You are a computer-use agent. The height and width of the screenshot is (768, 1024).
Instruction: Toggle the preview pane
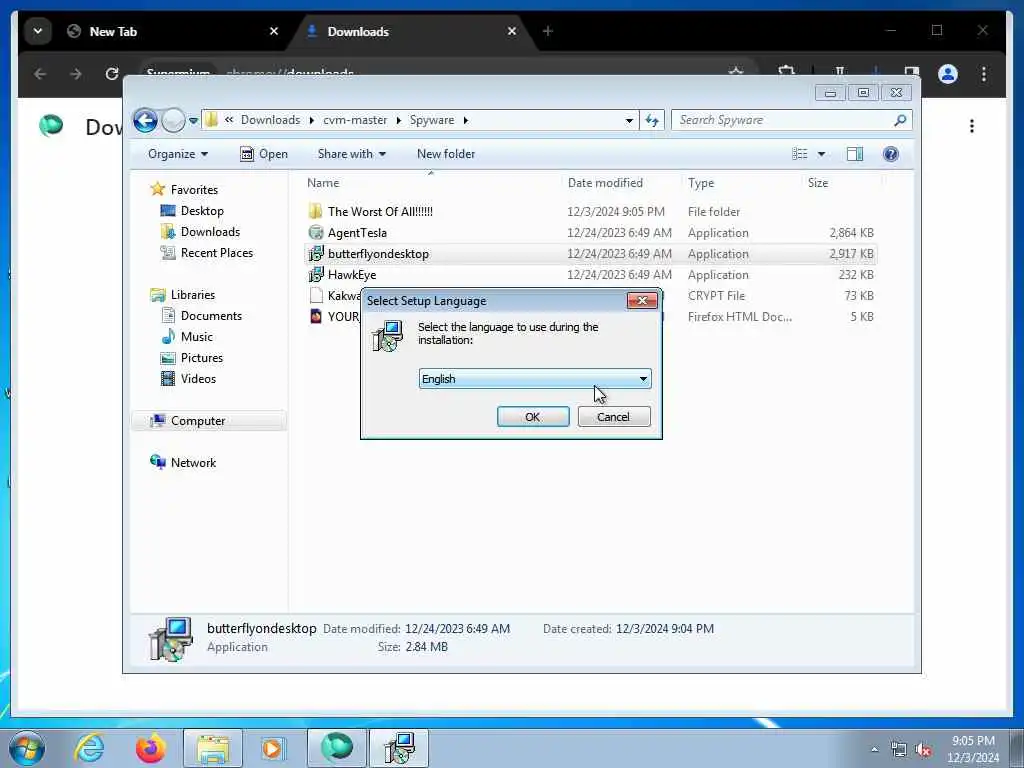pos(855,154)
